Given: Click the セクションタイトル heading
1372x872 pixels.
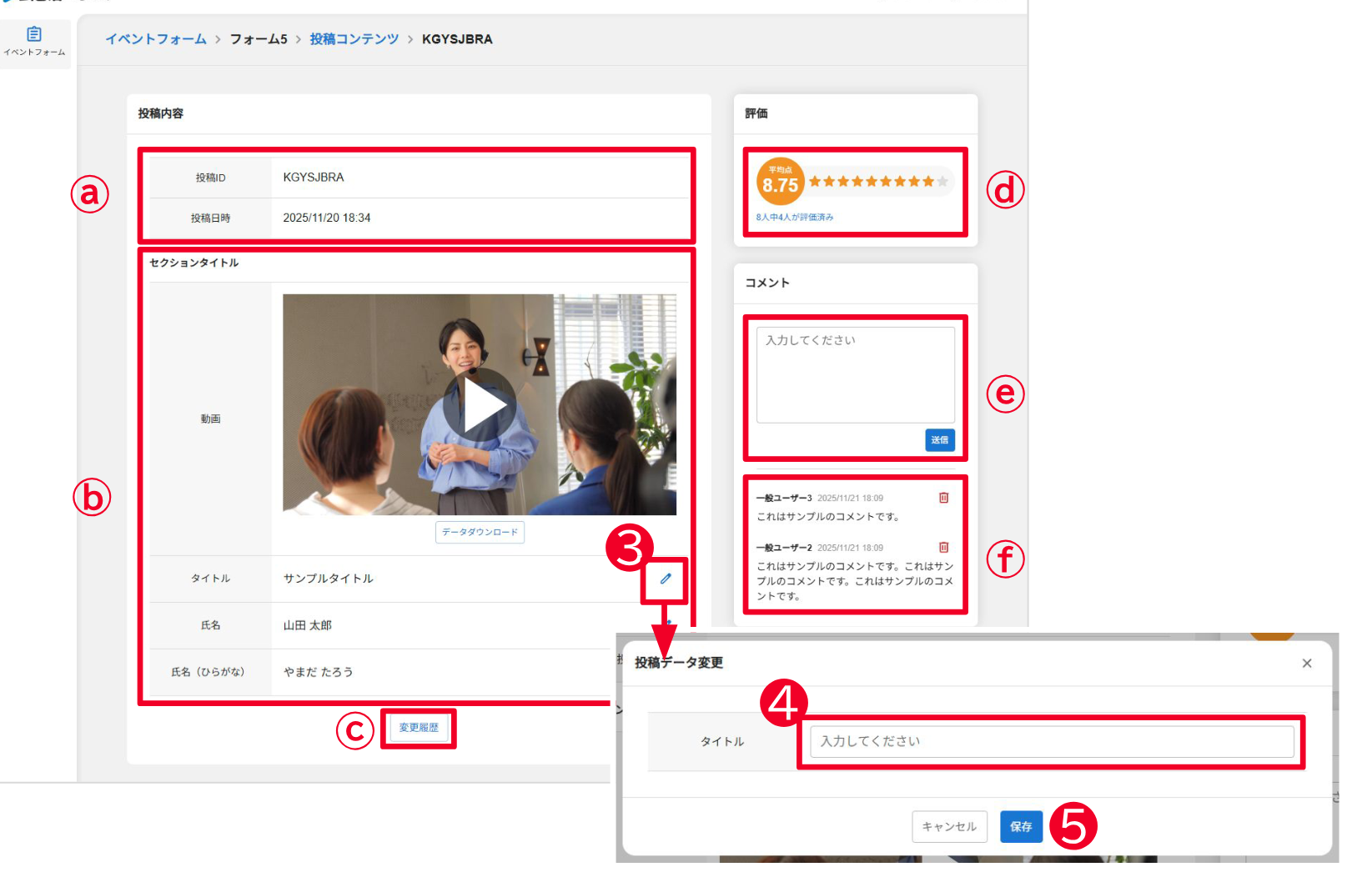Looking at the screenshot, I should [x=194, y=263].
